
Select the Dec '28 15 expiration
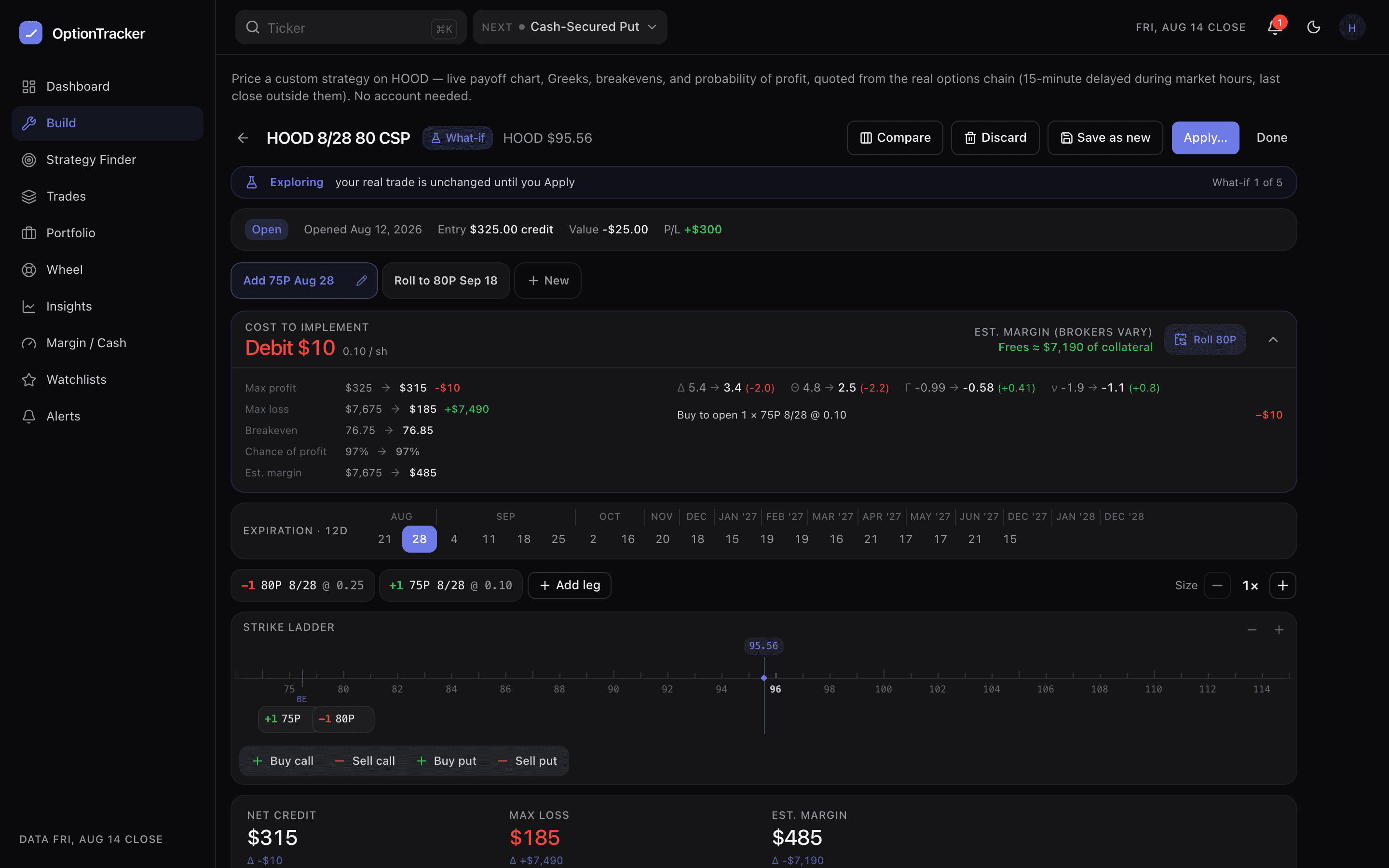coord(1009,539)
